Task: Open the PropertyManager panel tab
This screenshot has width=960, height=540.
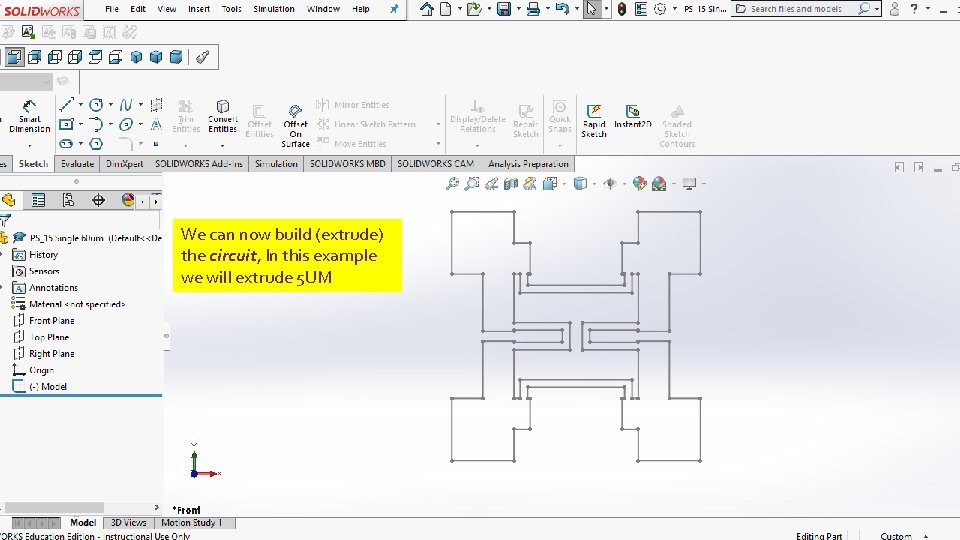Action: [39, 200]
